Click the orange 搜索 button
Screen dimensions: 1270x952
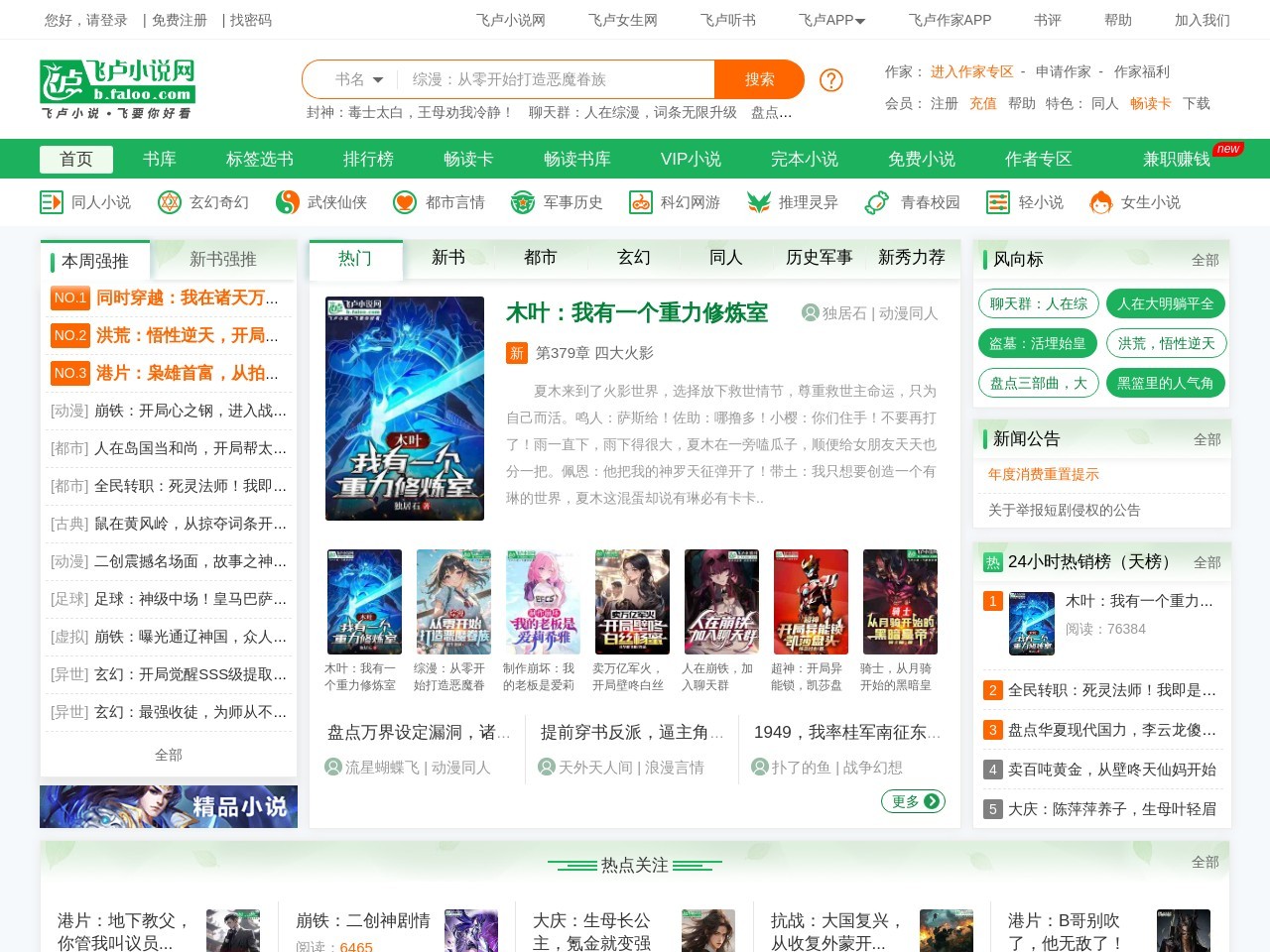click(x=760, y=79)
